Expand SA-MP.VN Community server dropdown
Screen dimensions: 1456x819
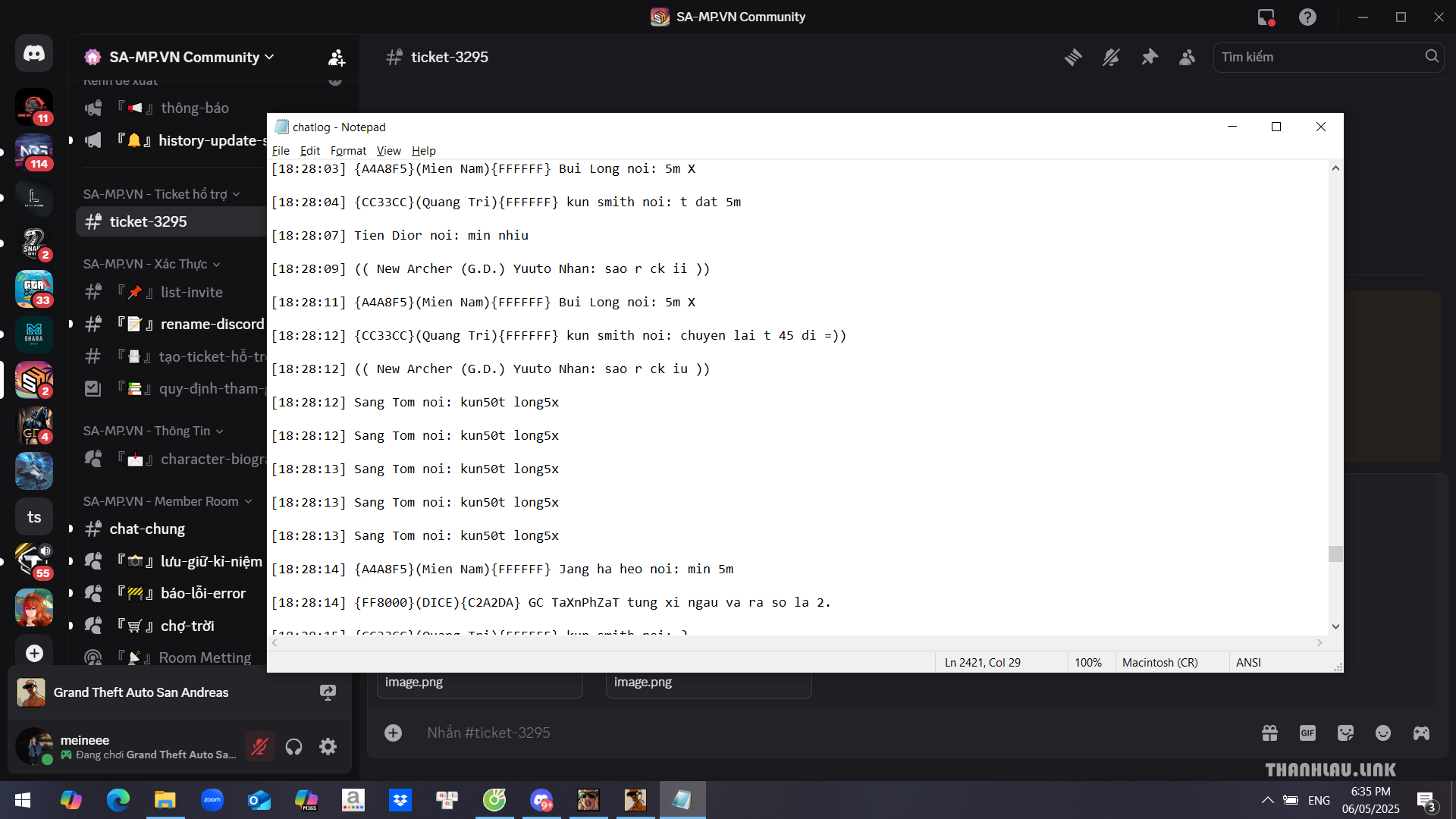(x=191, y=57)
